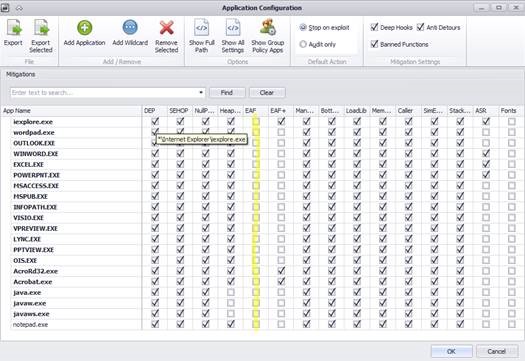
Task: Enable ASR for MSACCESS.EXE
Action: coord(486,186)
